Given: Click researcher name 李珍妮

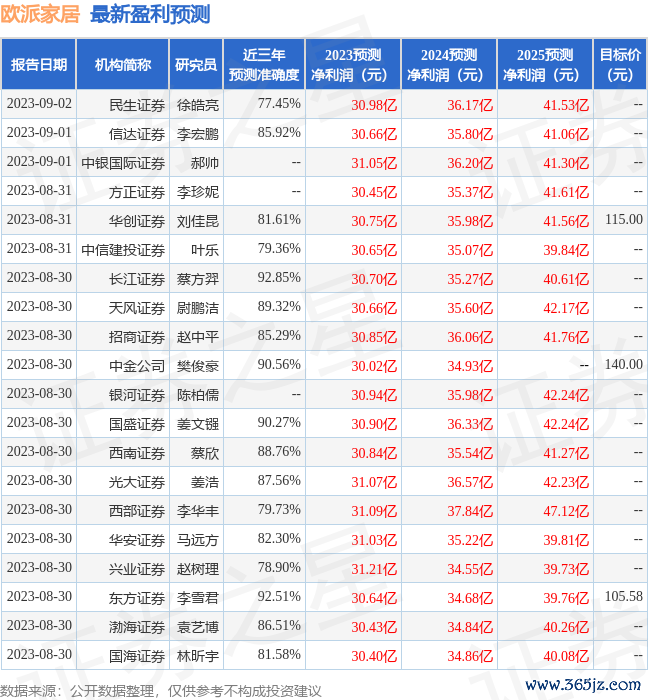Looking at the screenshot, I should (x=198, y=192).
